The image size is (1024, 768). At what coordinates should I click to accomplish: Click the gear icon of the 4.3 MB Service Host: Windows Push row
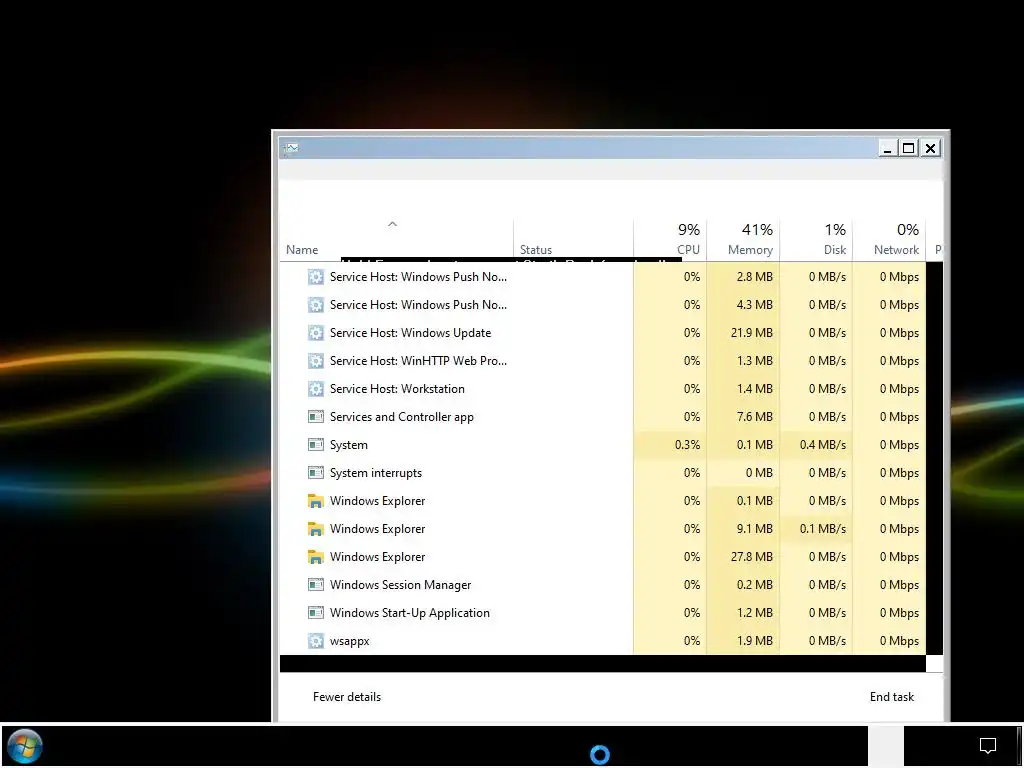pyautogui.click(x=316, y=305)
